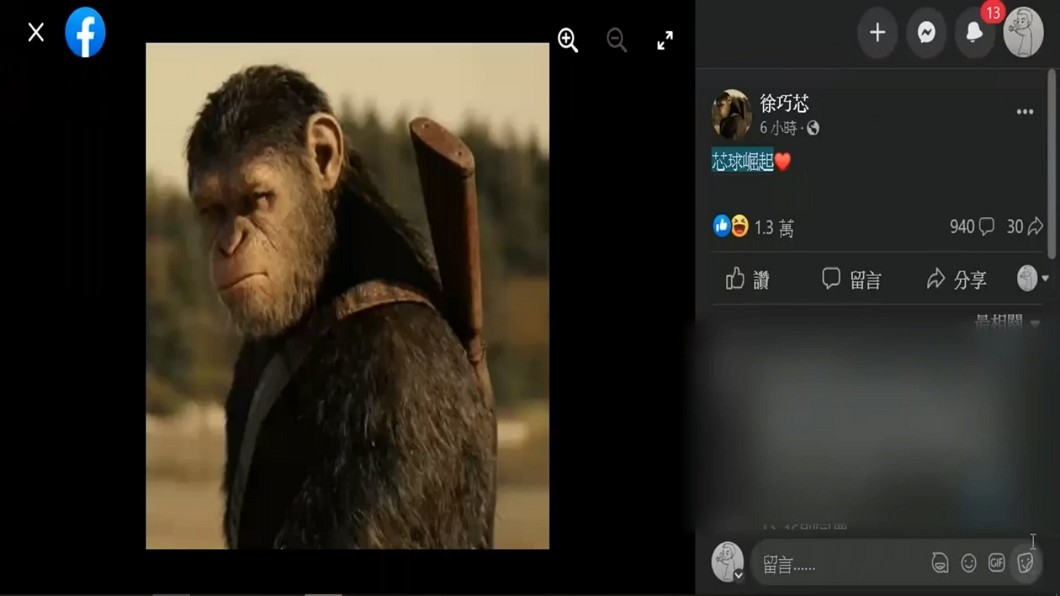The height and width of the screenshot is (596, 1060).
Task: Zoom out of the photo
Action: [x=617, y=41]
